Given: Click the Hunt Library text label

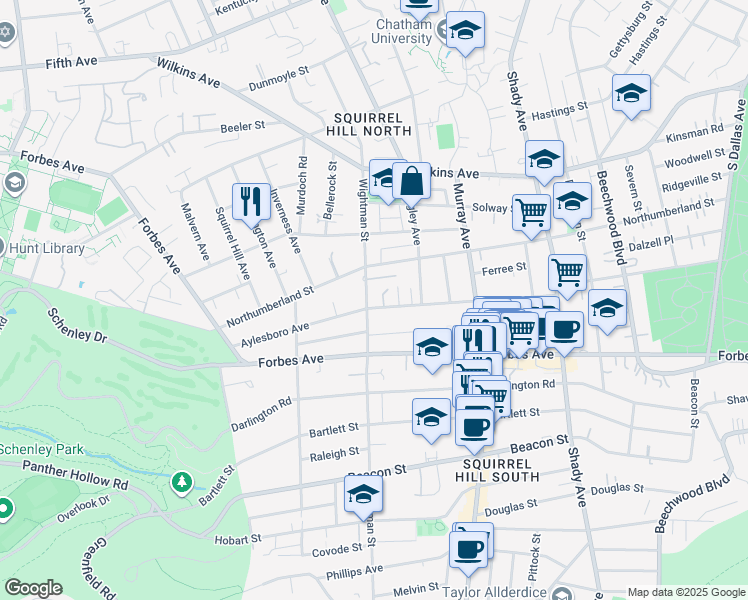Looking at the screenshot, I should coord(47,248).
